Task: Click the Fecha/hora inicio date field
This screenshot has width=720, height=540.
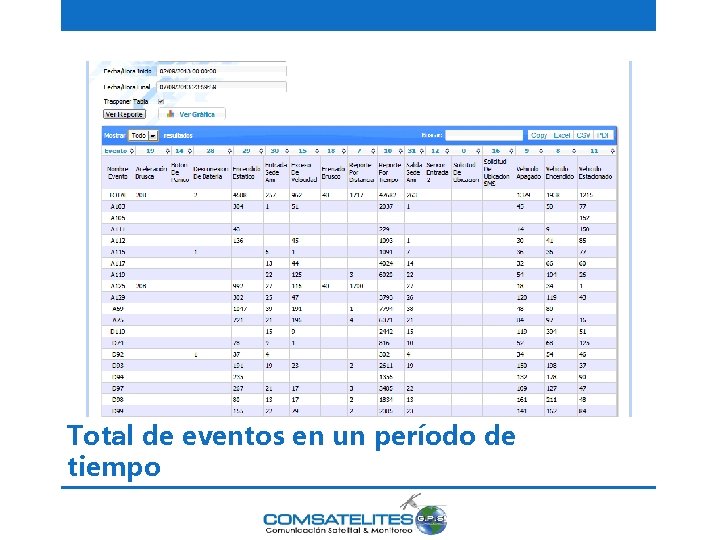Action: [221, 71]
